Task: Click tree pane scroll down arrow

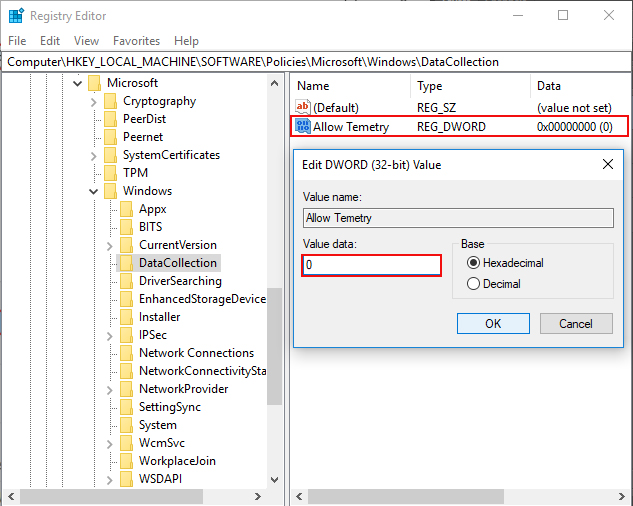Action: 275,480
